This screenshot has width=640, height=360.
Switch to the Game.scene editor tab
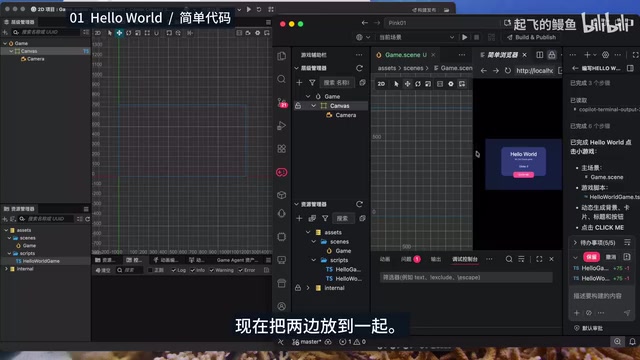click(x=402, y=55)
